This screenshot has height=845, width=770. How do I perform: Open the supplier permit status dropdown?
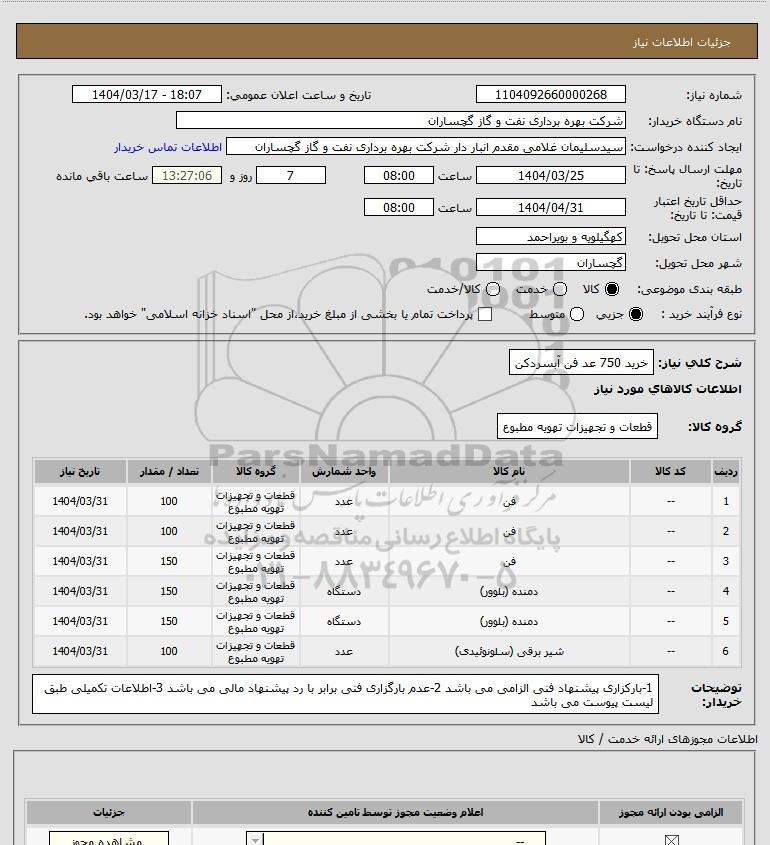396,839
